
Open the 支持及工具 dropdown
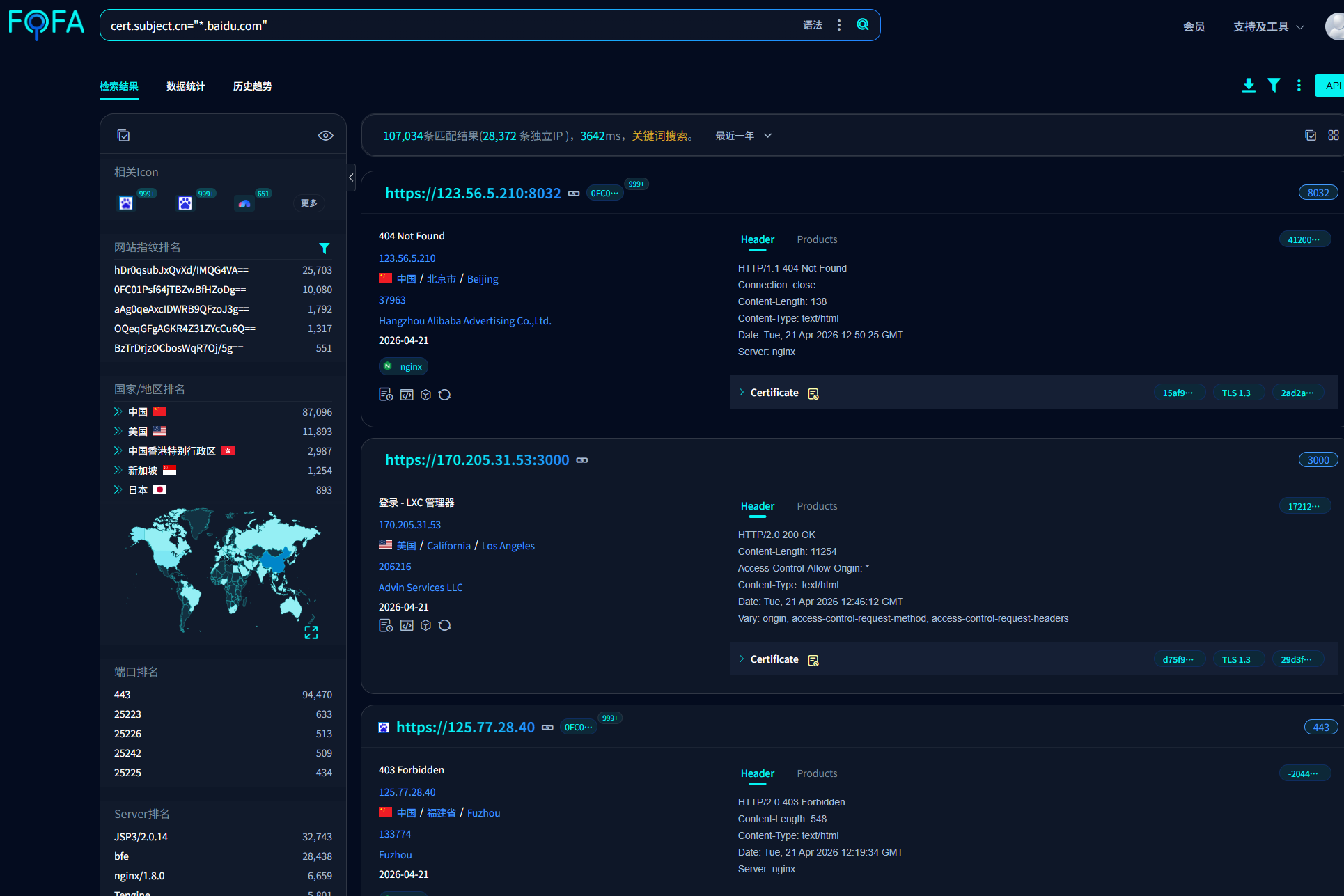pos(1269,26)
